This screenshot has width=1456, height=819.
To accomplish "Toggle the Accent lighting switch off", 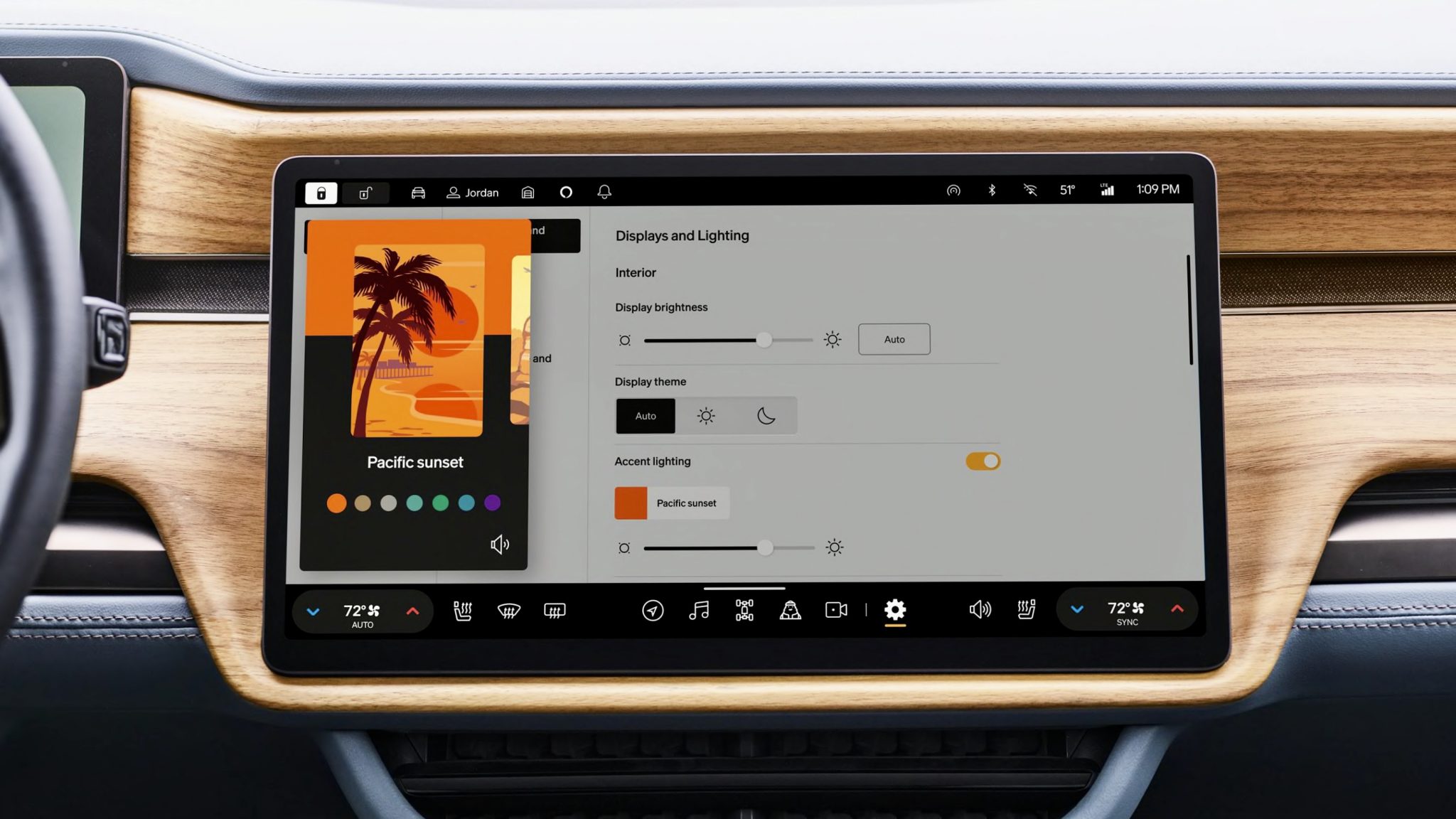I will point(983,461).
